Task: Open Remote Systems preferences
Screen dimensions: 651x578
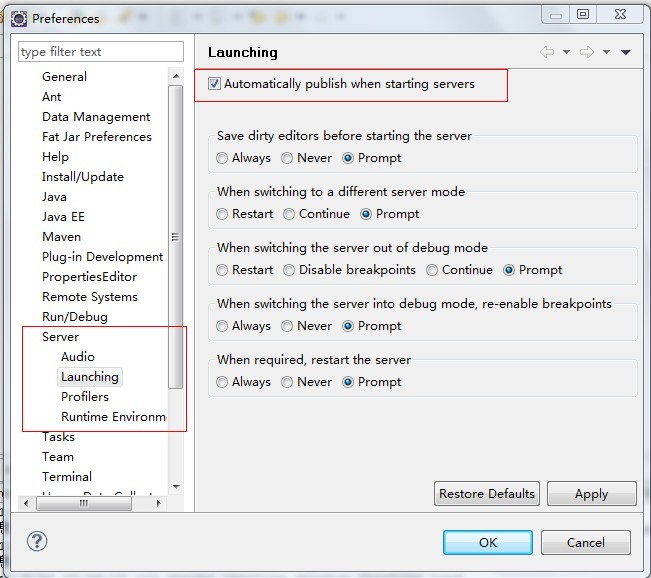Action: point(90,297)
